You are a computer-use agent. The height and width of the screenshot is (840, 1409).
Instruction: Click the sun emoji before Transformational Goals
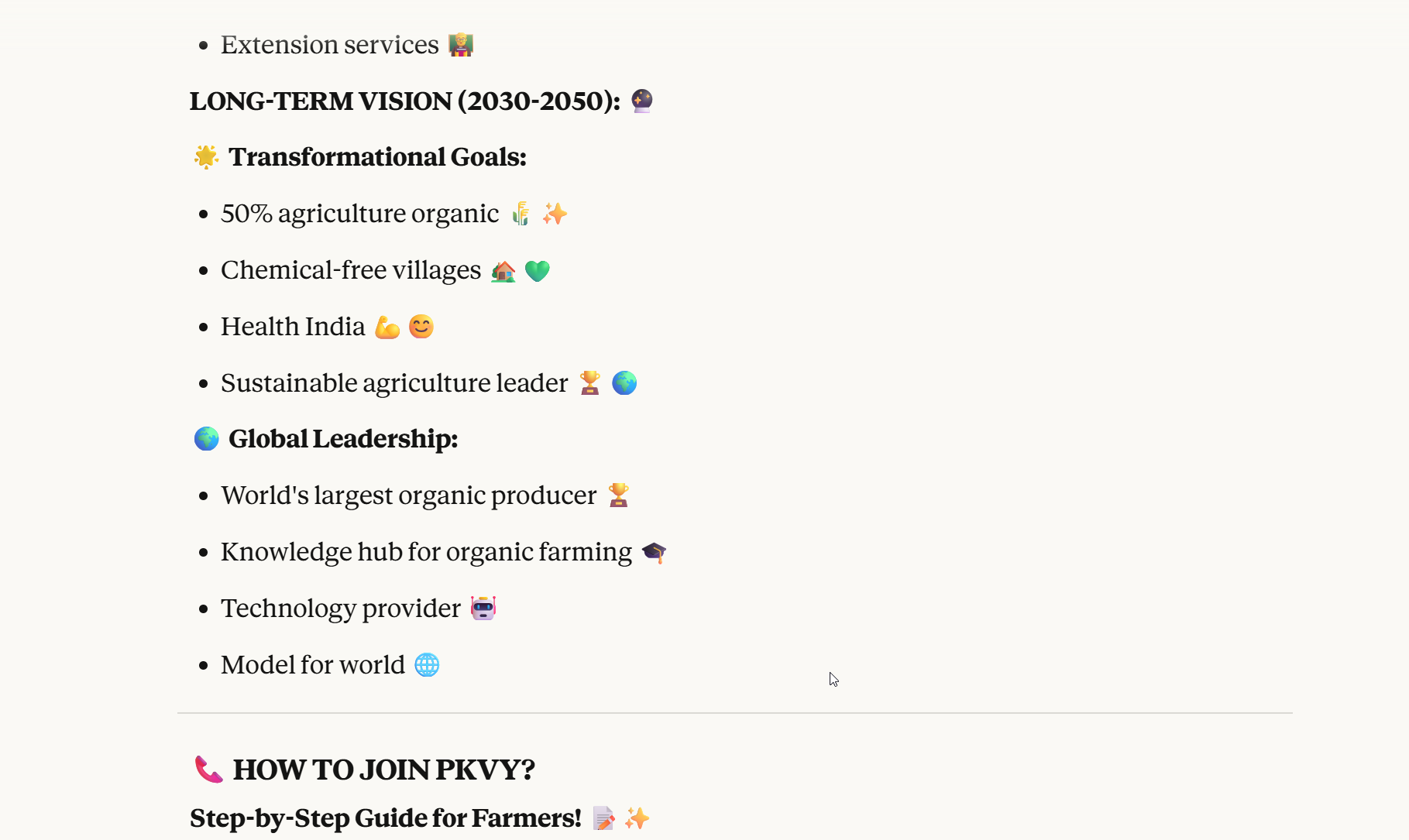coord(206,156)
